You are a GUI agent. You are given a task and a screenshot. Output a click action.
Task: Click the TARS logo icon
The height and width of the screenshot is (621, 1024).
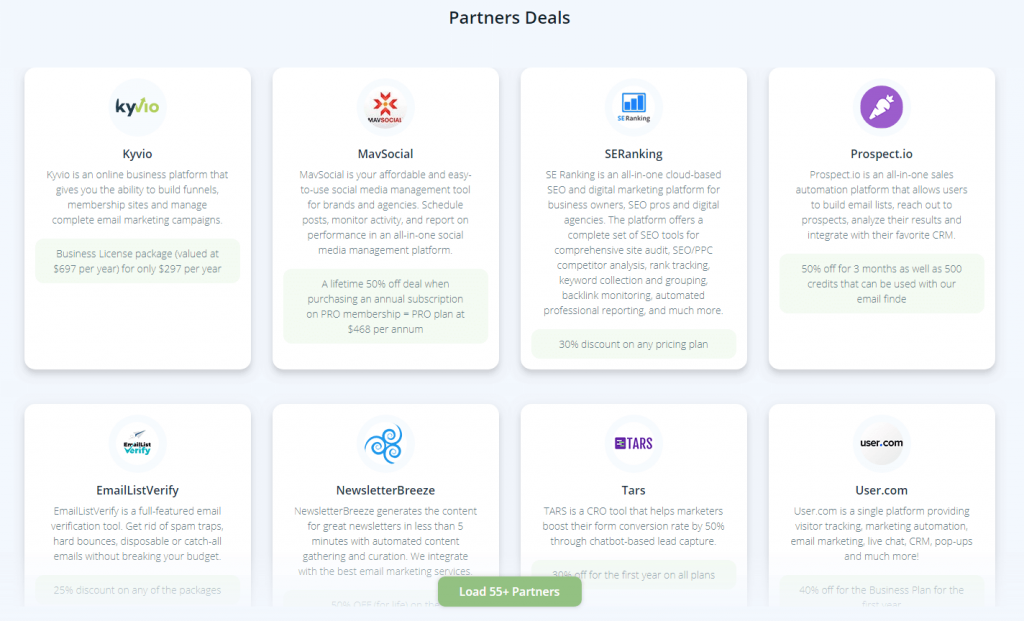point(633,443)
